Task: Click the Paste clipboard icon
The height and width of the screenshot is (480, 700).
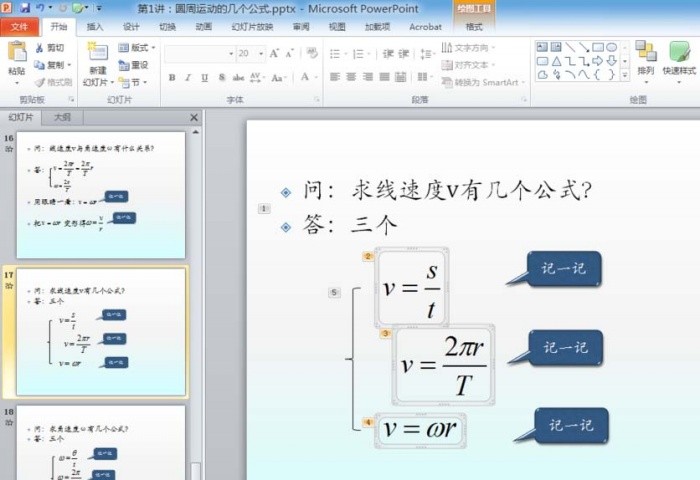Action: (17, 52)
